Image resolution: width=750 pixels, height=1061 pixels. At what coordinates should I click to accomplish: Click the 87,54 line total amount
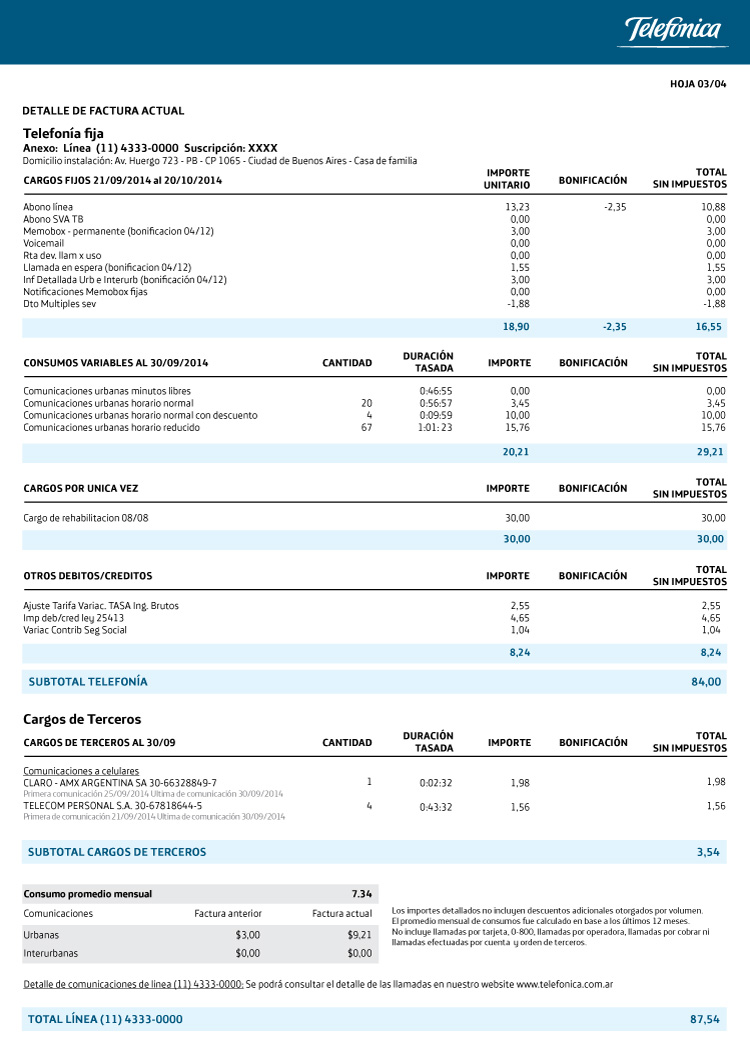[x=705, y=1020]
